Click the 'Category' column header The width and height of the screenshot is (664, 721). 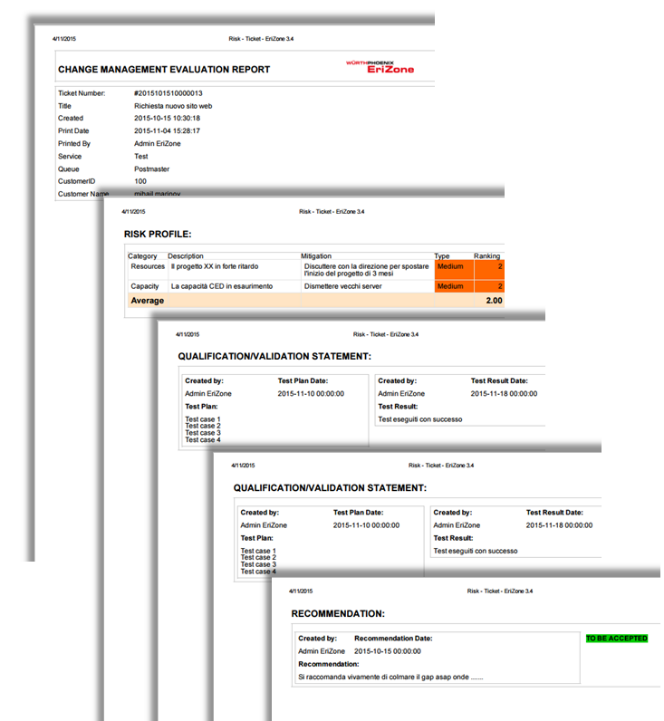pos(142,256)
